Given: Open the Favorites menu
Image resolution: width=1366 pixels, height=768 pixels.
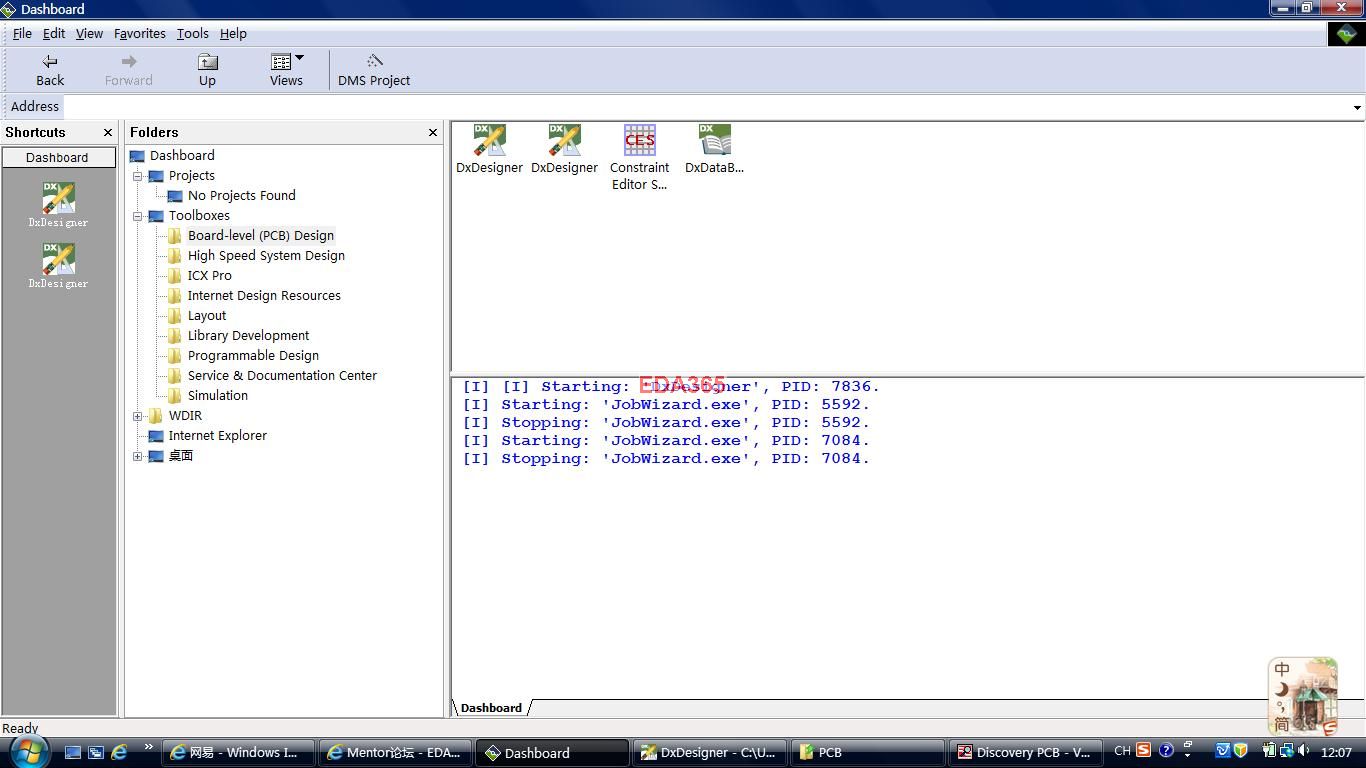Looking at the screenshot, I should click(140, 33).
